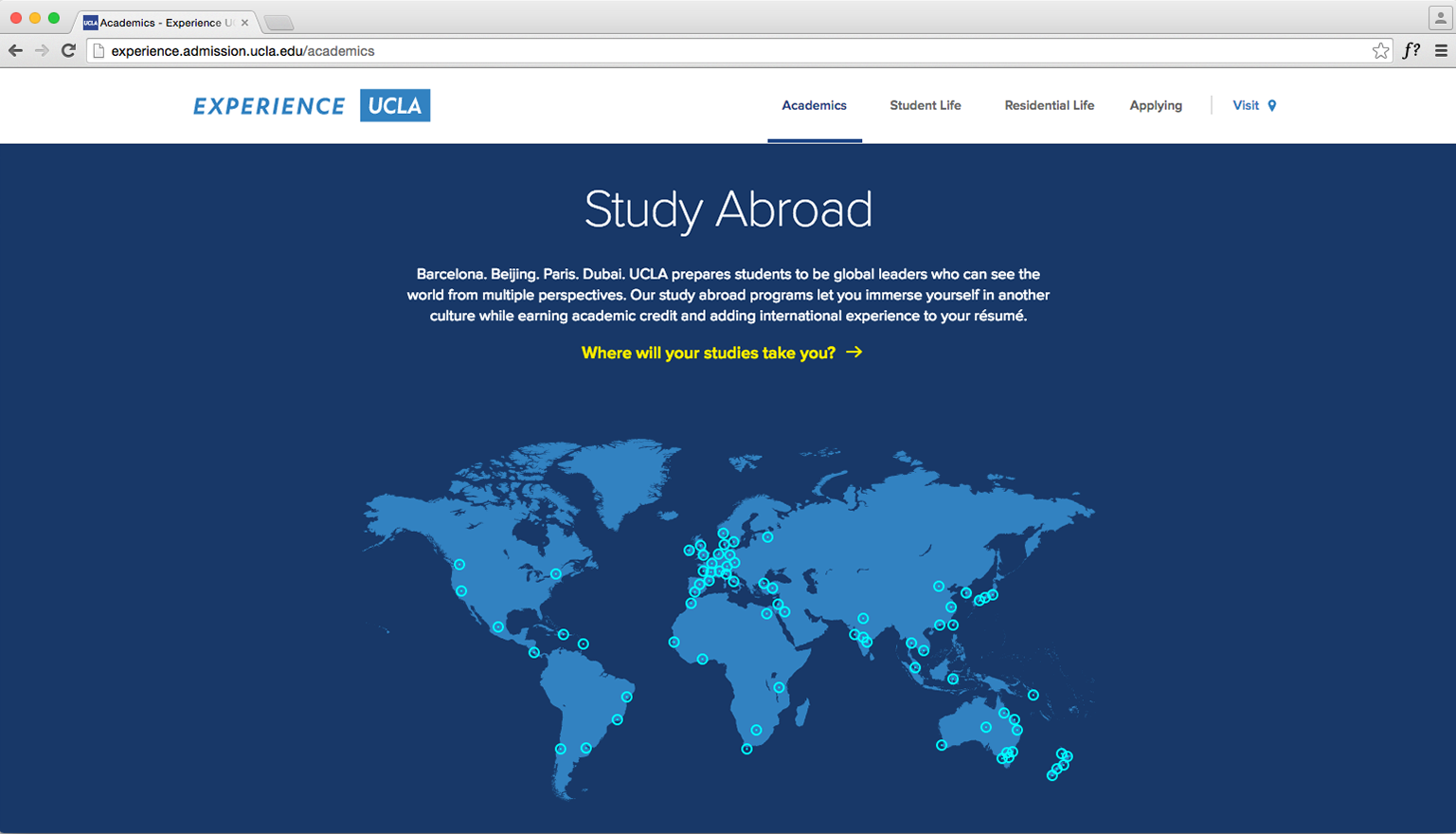1456x834 pixels.
Task: Open the Academics navigation item
Action: coord(814,105)
